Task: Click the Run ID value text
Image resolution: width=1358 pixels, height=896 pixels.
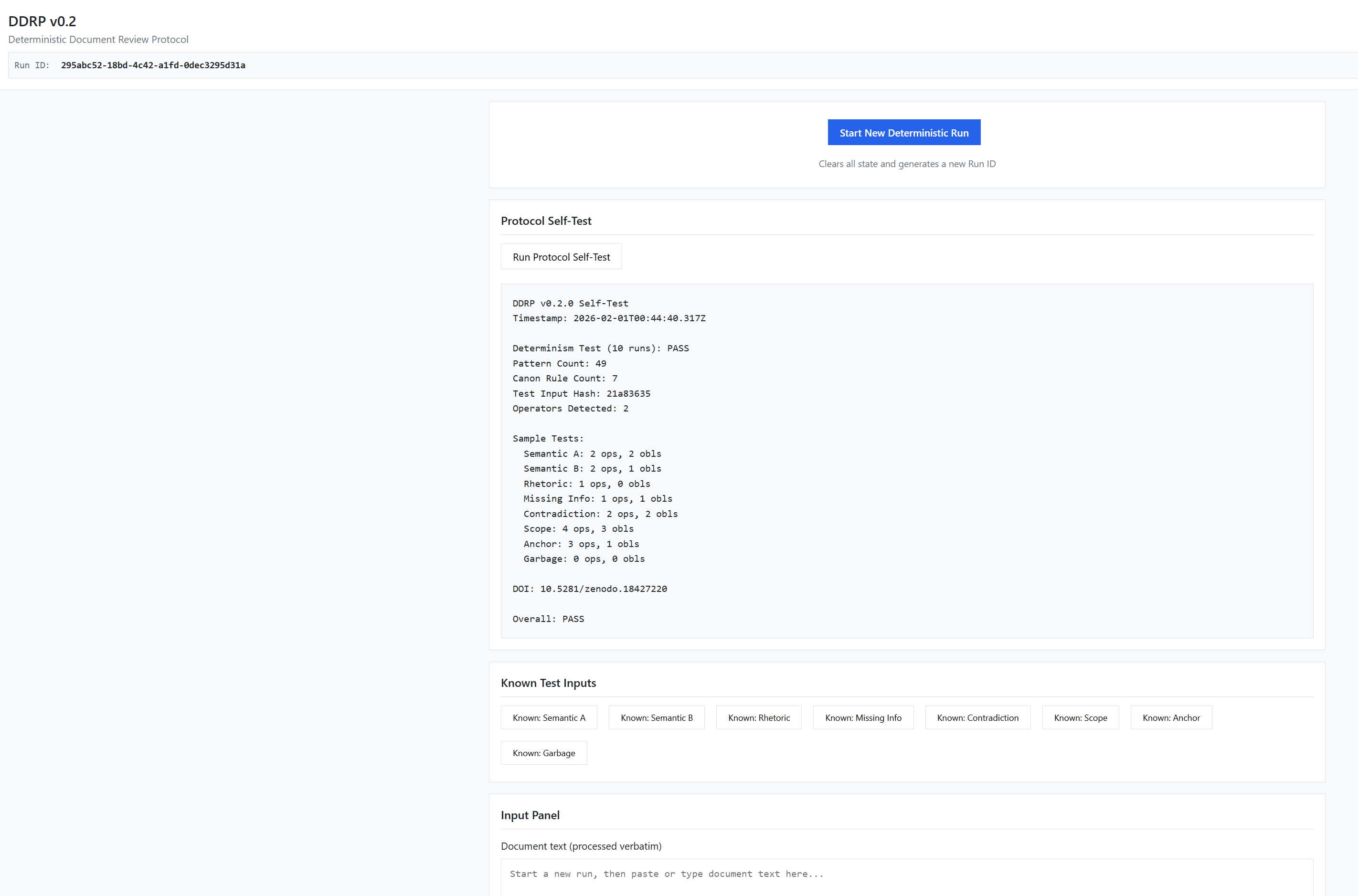Action: (153, 65)
